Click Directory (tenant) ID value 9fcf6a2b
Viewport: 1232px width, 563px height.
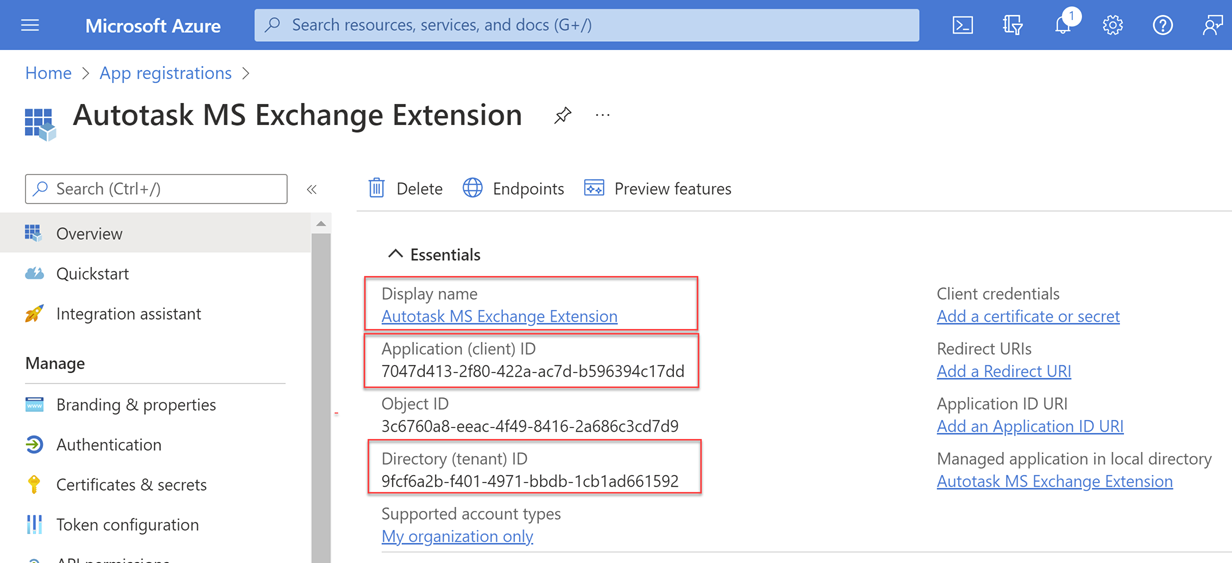point(530,481)
